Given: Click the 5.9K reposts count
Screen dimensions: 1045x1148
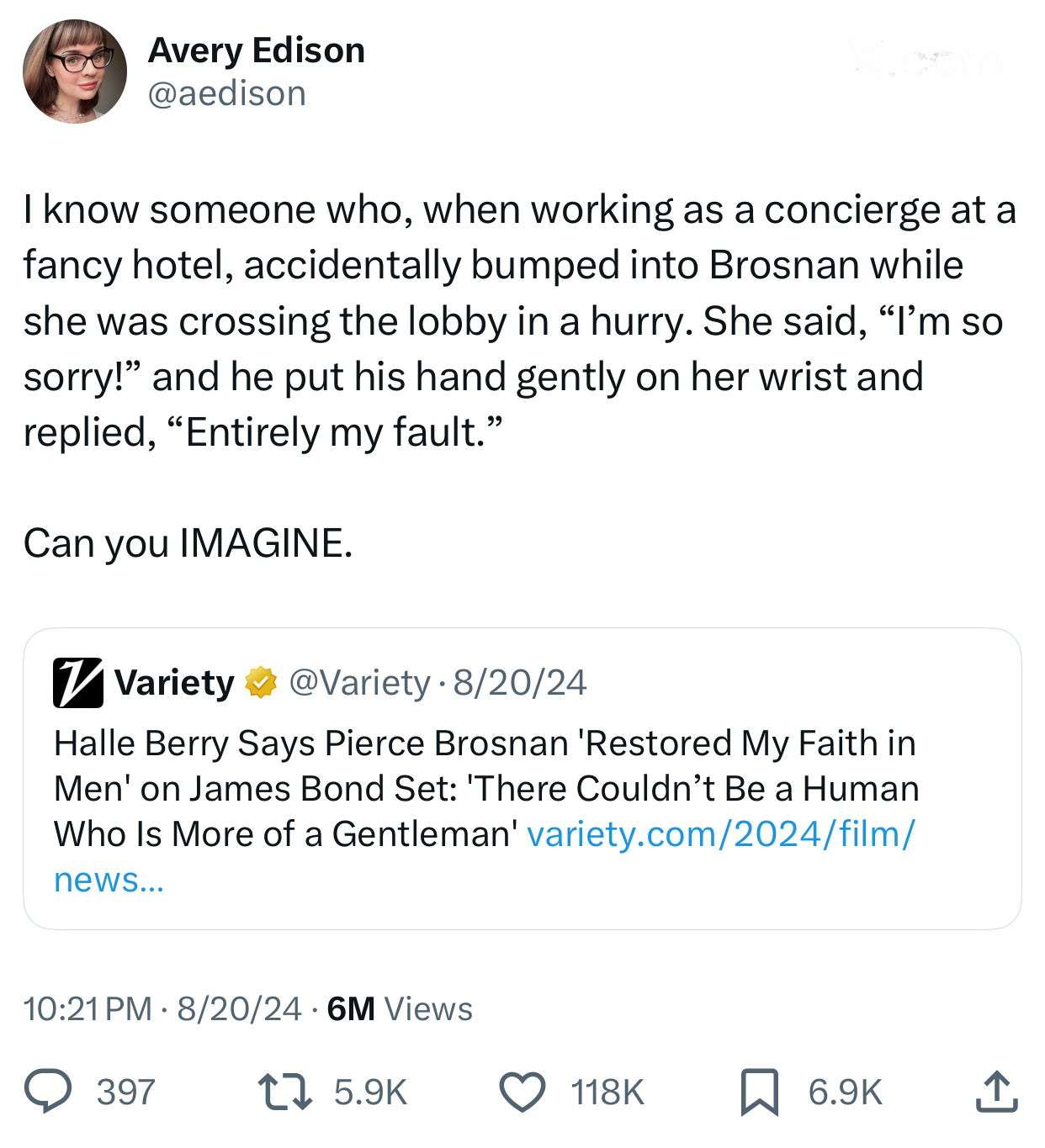Looking at the screenshot, I should [370, 1092].
